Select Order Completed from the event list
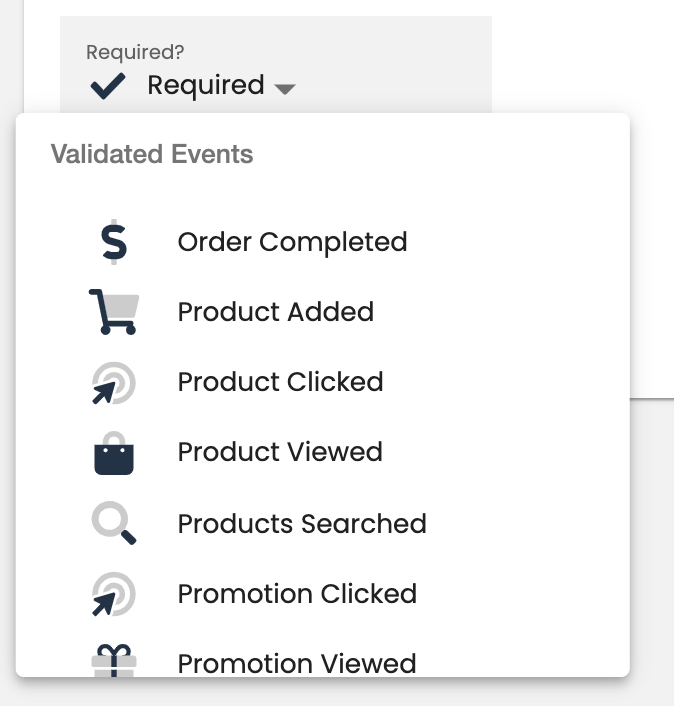 (x=292, y=242)
